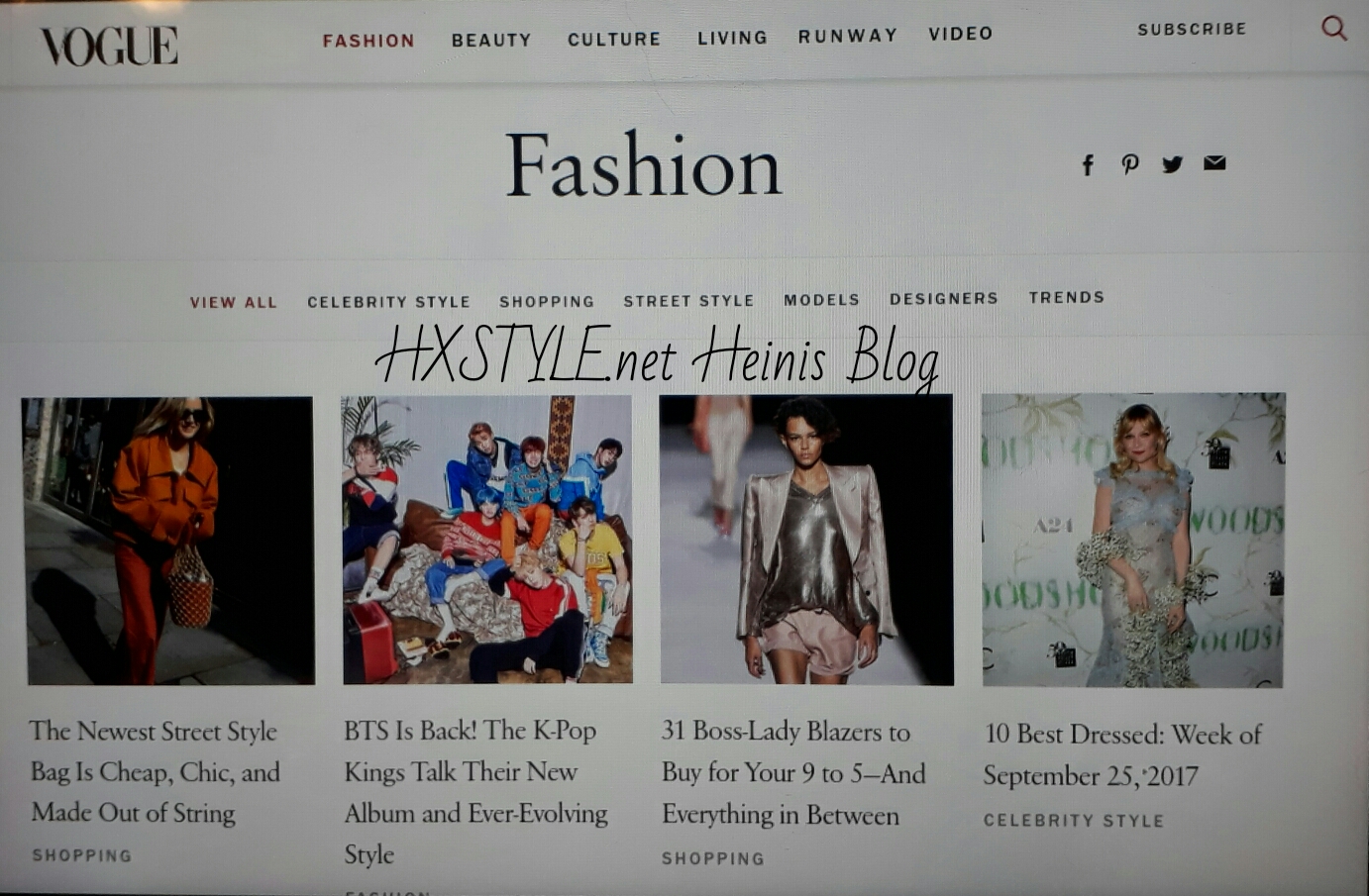Open the BTS group photo thumbnail
The width and height of the screenshot is (1369, 896).
pos(487,540)
